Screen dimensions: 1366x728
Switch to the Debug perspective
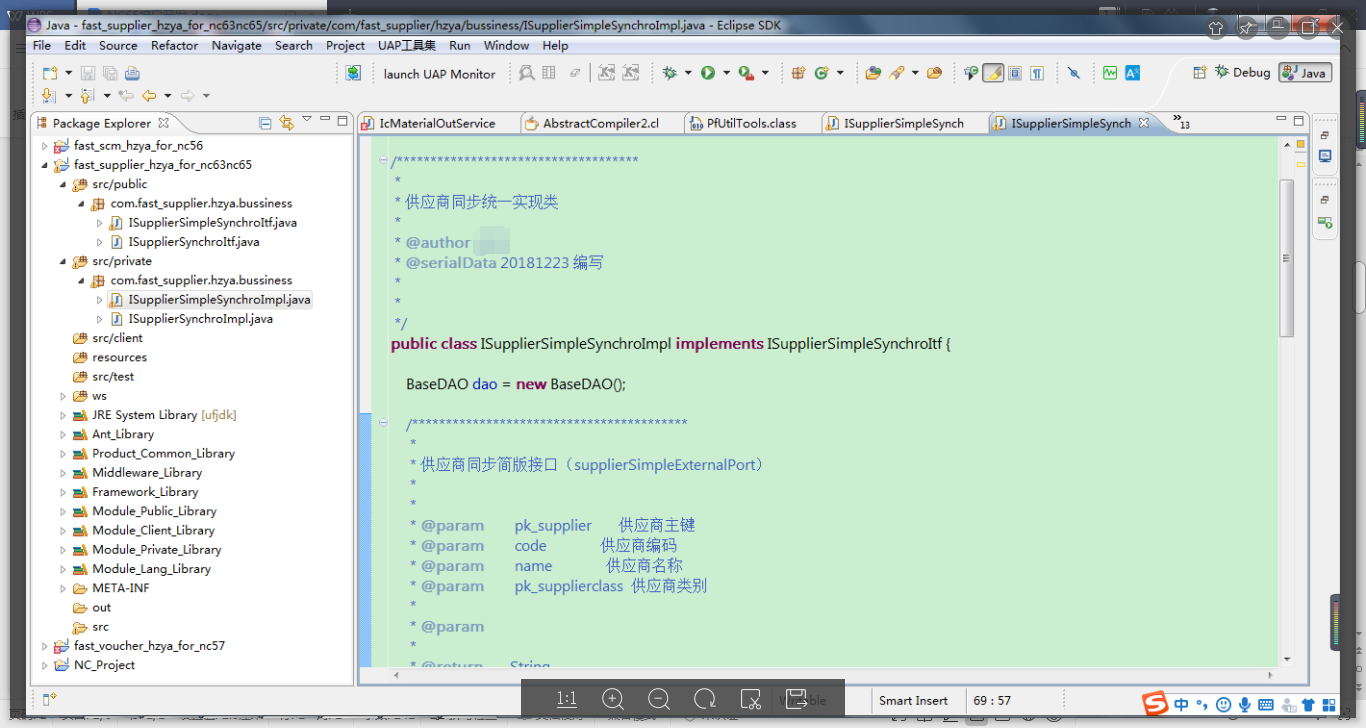tap(1243, 73)
